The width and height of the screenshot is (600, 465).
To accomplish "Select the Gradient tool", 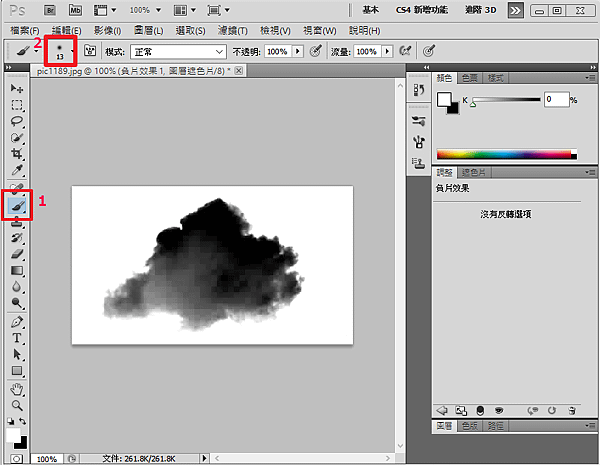I will pyautogui.click(x=17, y=271).
